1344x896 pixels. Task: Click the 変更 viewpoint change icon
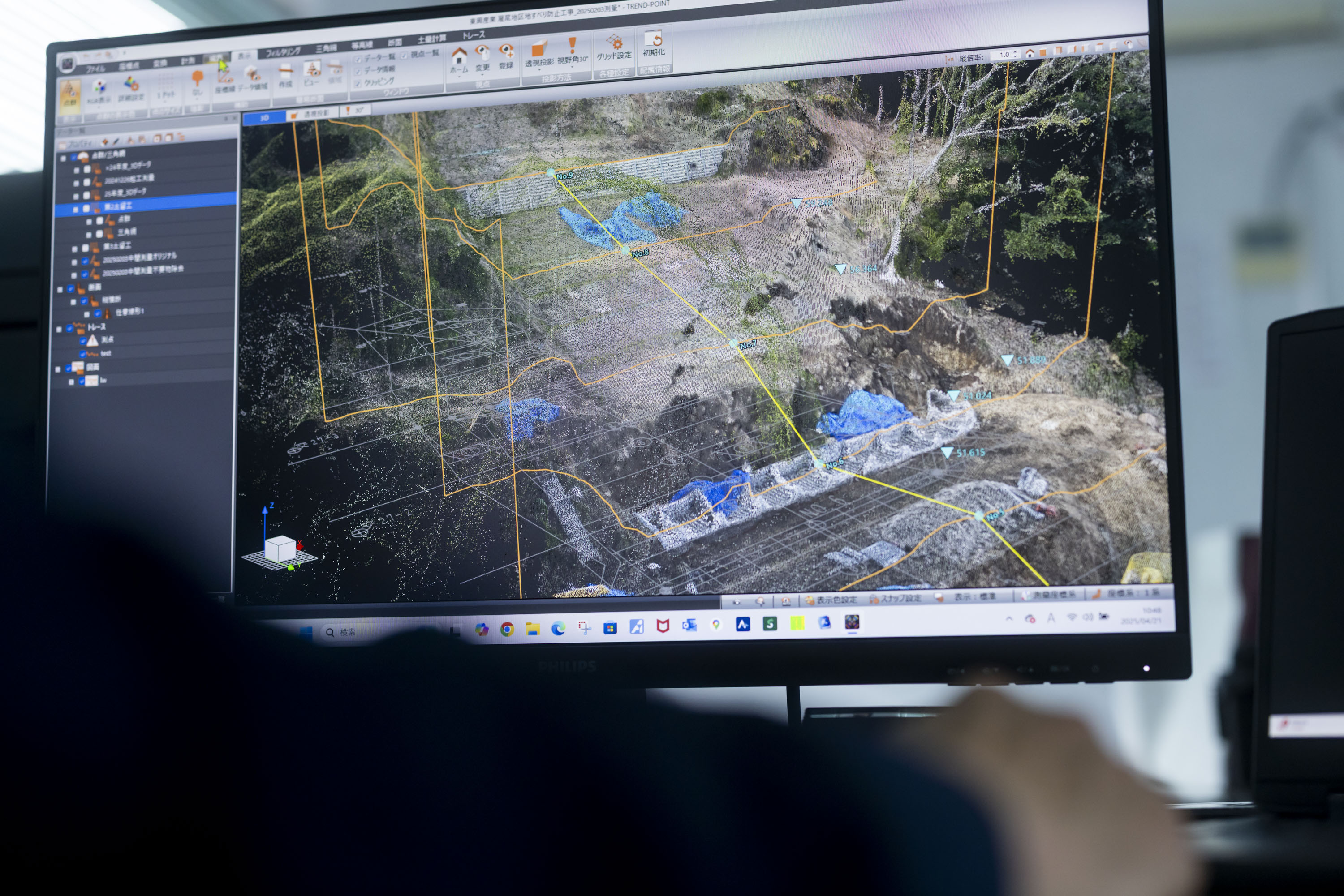pyautogui.click(x=482, y=59)
